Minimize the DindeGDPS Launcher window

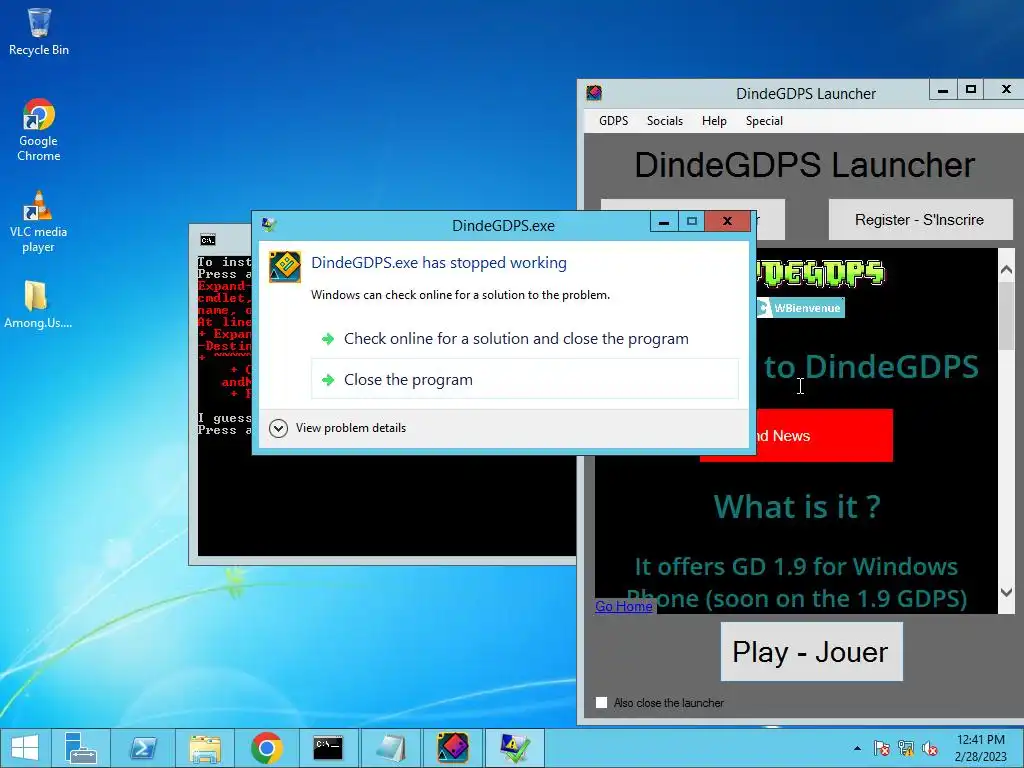(943, 89)
